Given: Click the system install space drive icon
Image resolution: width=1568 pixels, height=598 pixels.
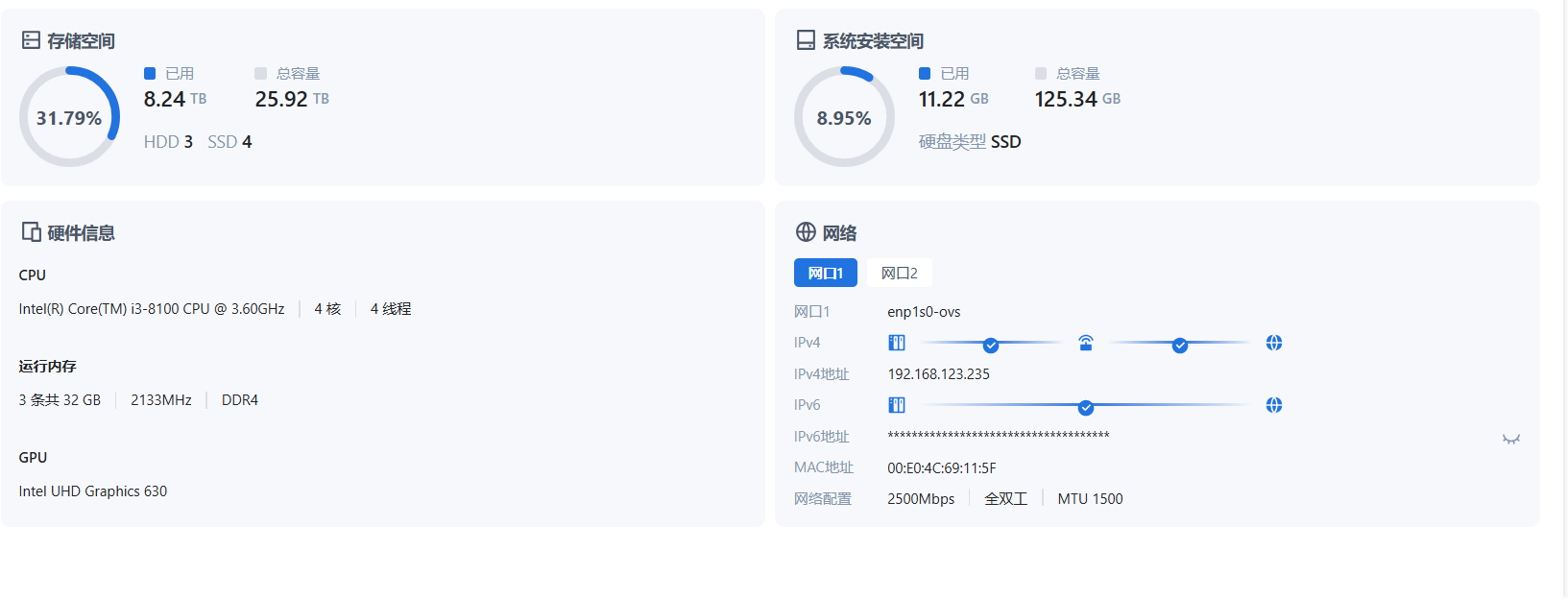Looking at the screenshot, I should (x=806, y=40).
